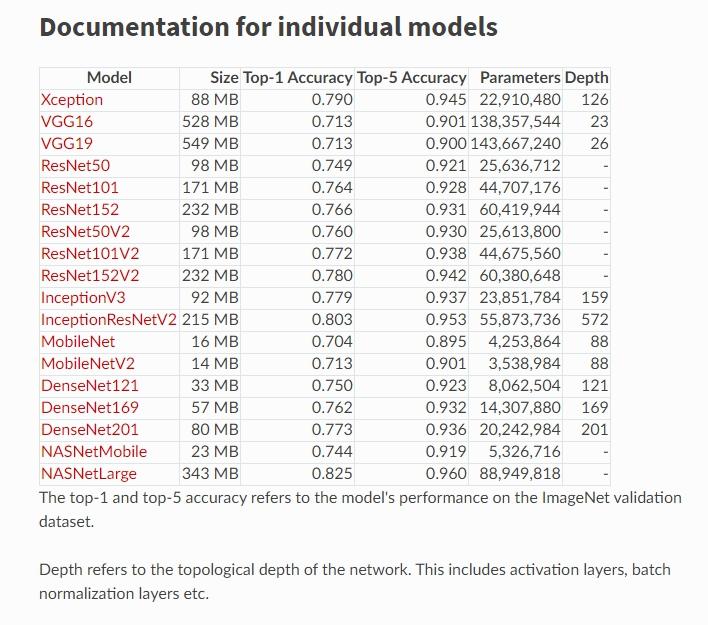The image size is (708, 625).
Task: Open the InceptionV3 model link
Action: point(83,298)
